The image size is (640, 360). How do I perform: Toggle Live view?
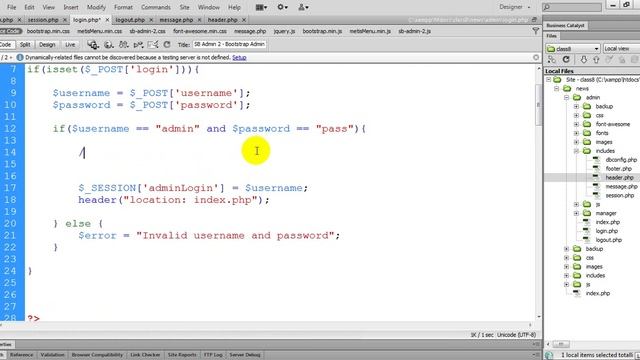click(70, 44)
